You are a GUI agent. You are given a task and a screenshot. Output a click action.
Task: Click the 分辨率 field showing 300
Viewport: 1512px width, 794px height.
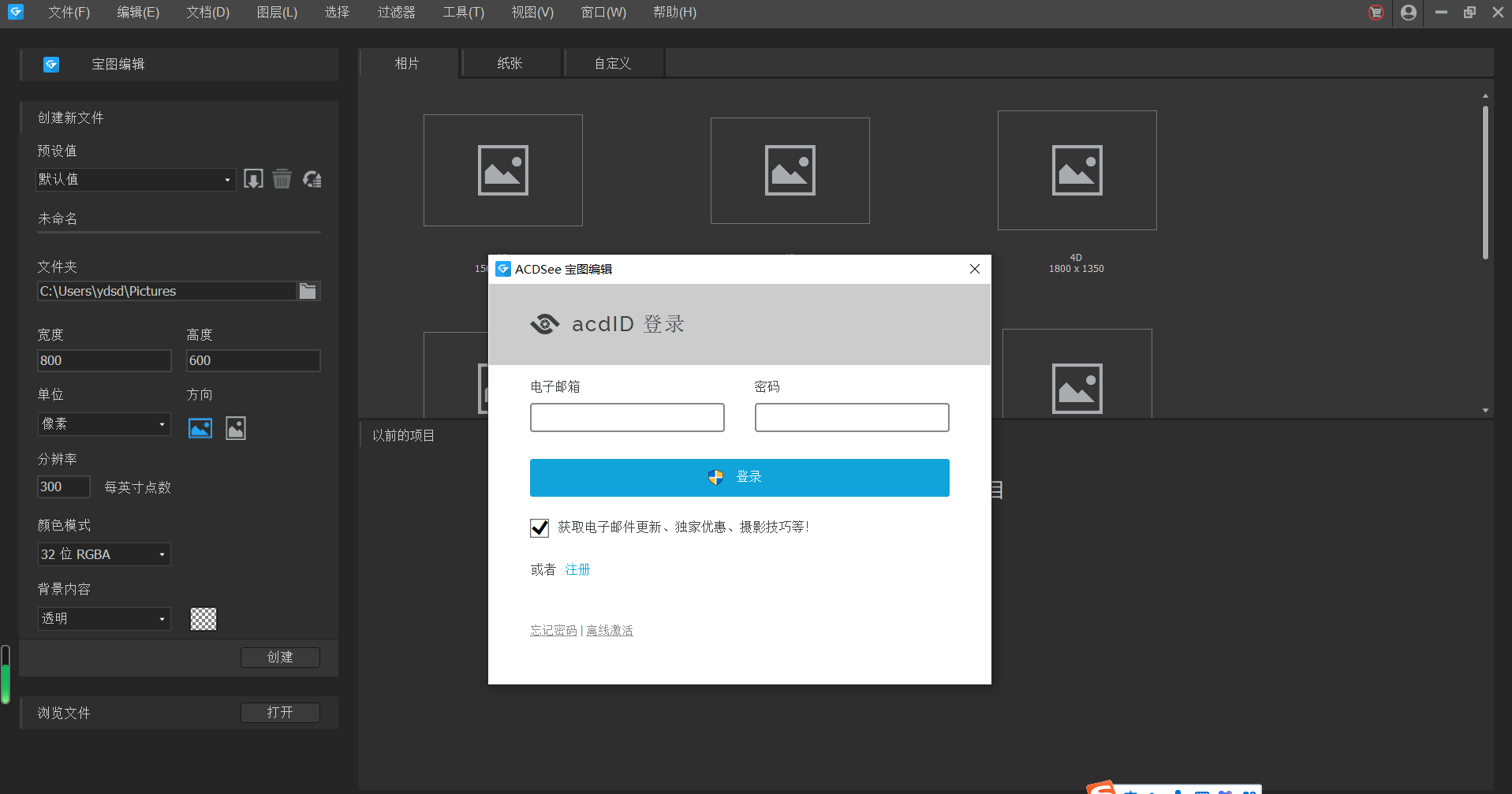pos(63,487)
